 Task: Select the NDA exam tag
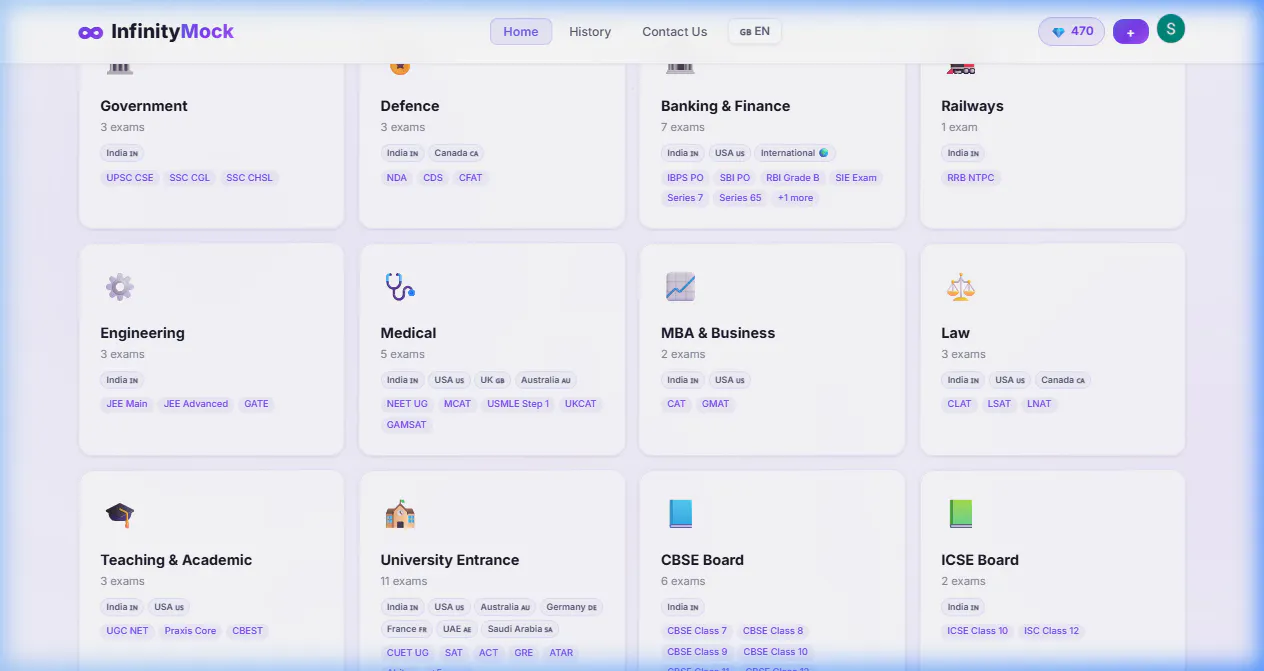[x=397, y=178]
